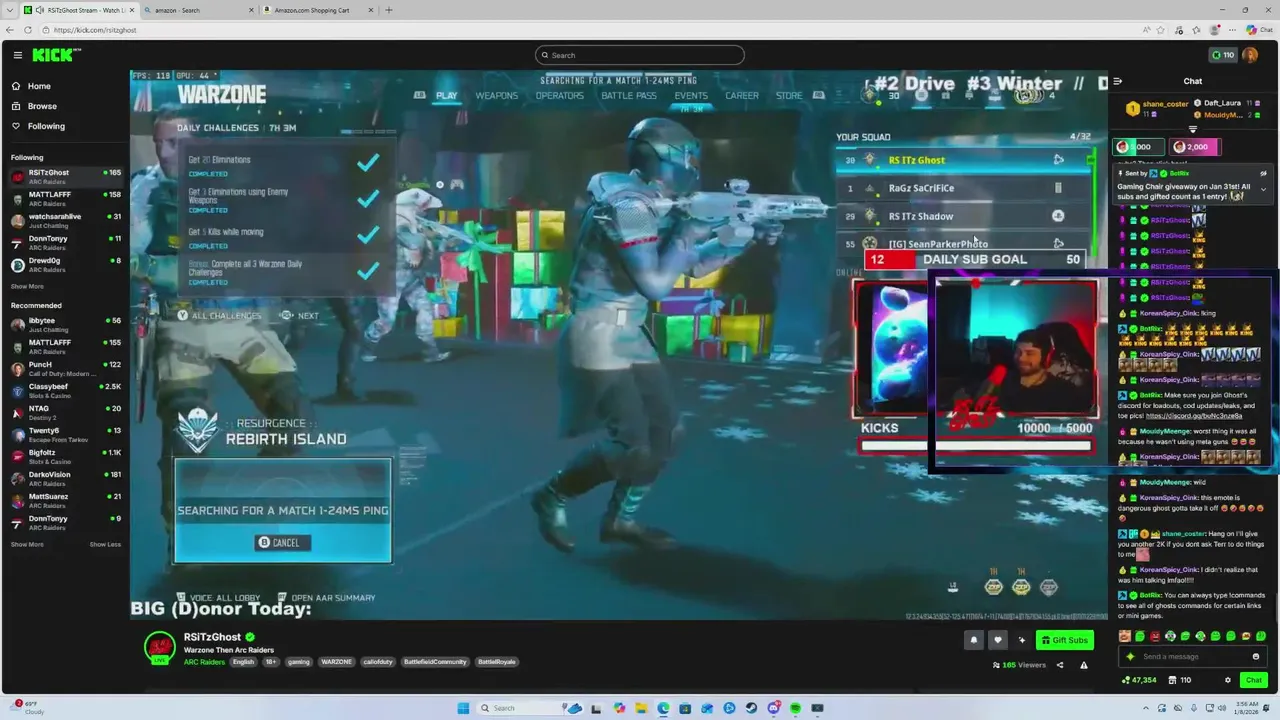Screen dimensions: 1280x720
Task: Open Browse in sidebar
Action: click(x=42, y=106)
